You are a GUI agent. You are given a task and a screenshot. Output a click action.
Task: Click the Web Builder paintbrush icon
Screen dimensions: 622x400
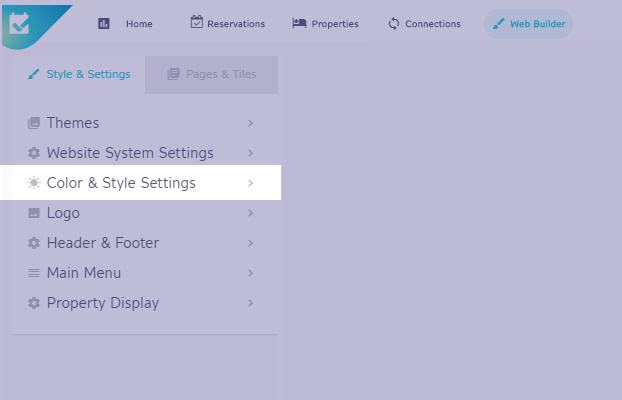pyautogui.click(x=498, y=24)
